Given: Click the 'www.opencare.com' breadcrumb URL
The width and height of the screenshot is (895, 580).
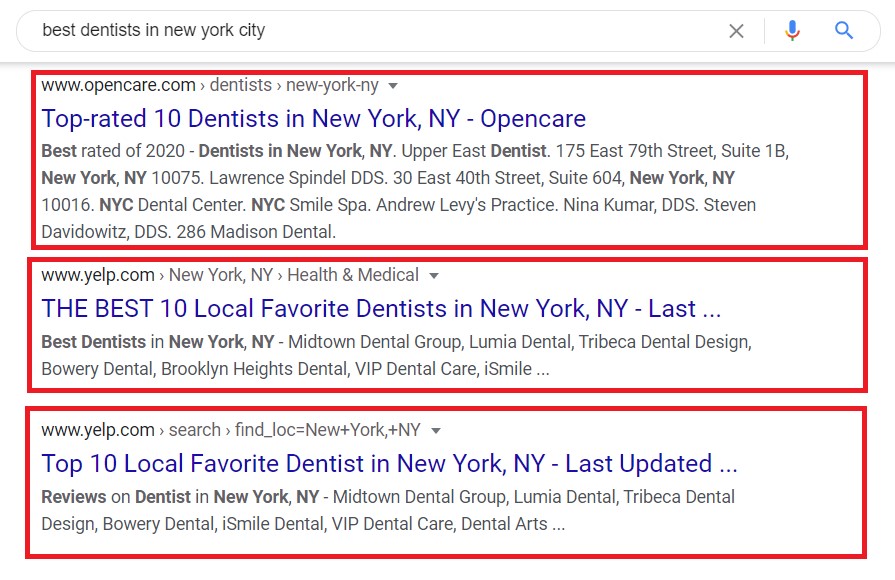Looking at the screenshot, I should [x=119, y=85].
